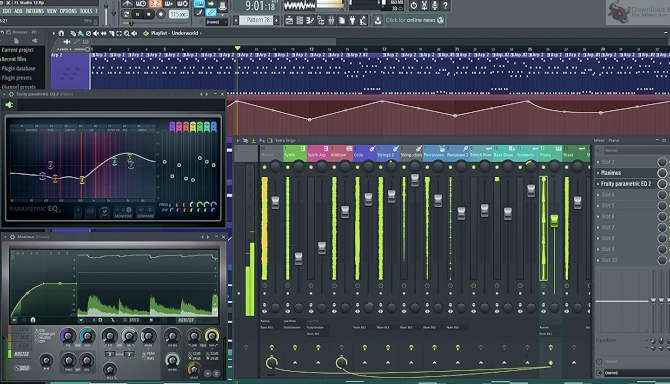This screenshot has height=384, width=670.
Task: Toggle pattern/song mode button beside play
Action: pos(126,14)
